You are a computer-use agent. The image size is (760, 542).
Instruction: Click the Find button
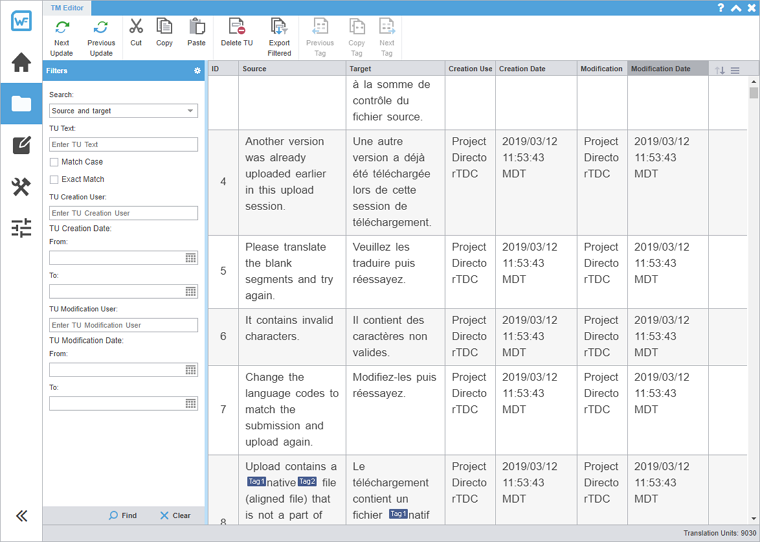click(x=123, y=516)
